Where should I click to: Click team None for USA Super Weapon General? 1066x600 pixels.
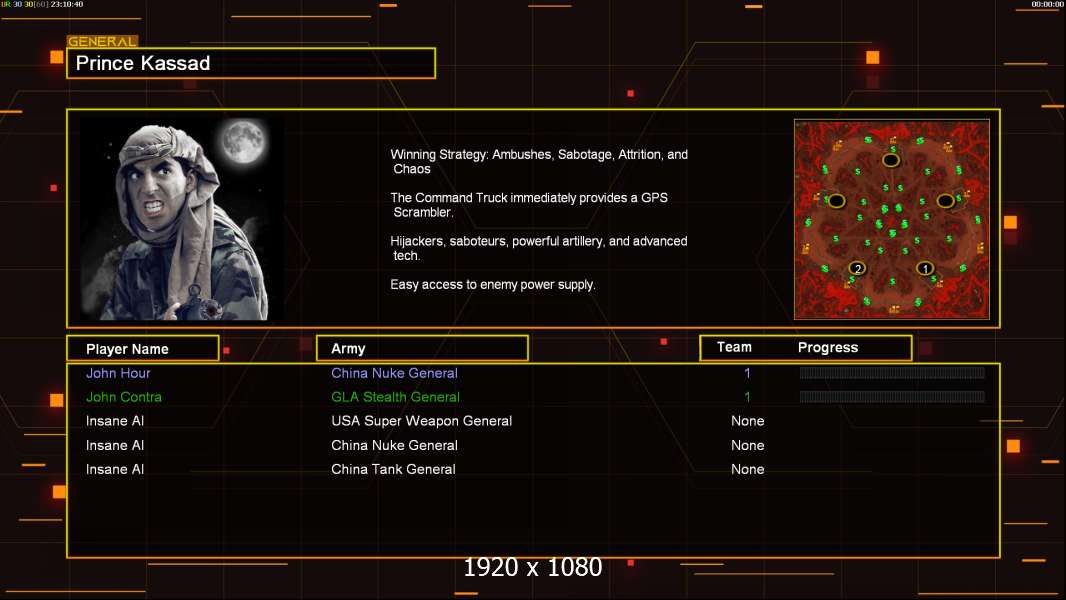coord(747,421)
